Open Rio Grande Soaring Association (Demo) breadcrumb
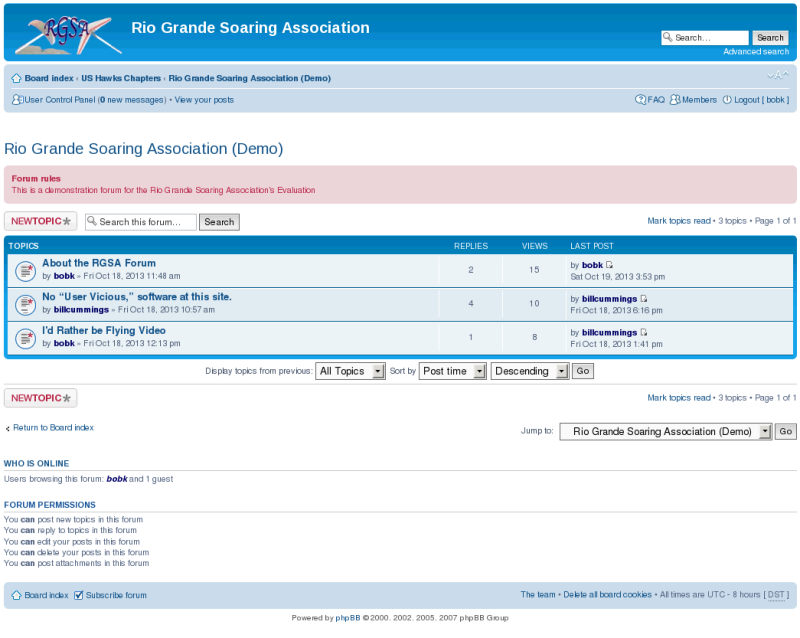The image size is (800, 638). pos(249,78)
